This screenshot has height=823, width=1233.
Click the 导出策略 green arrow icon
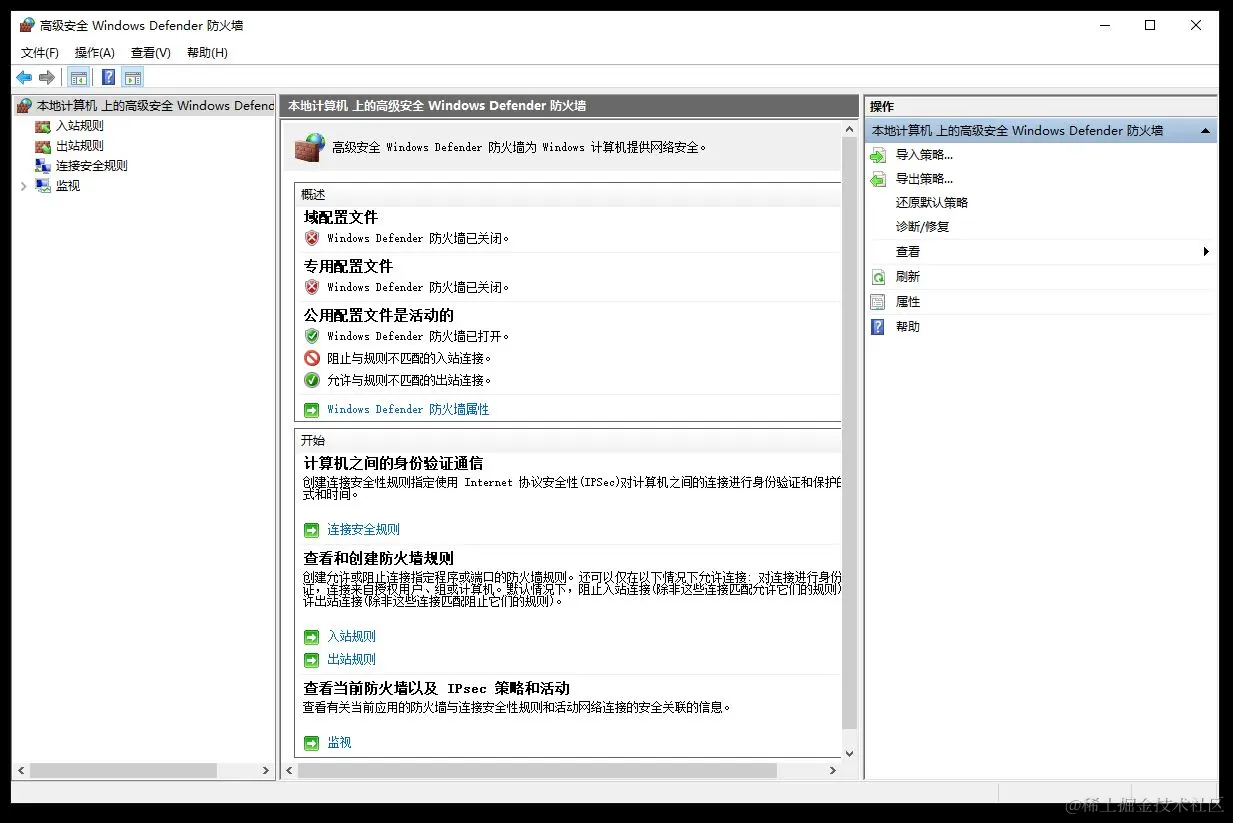(x=878, y=179)
